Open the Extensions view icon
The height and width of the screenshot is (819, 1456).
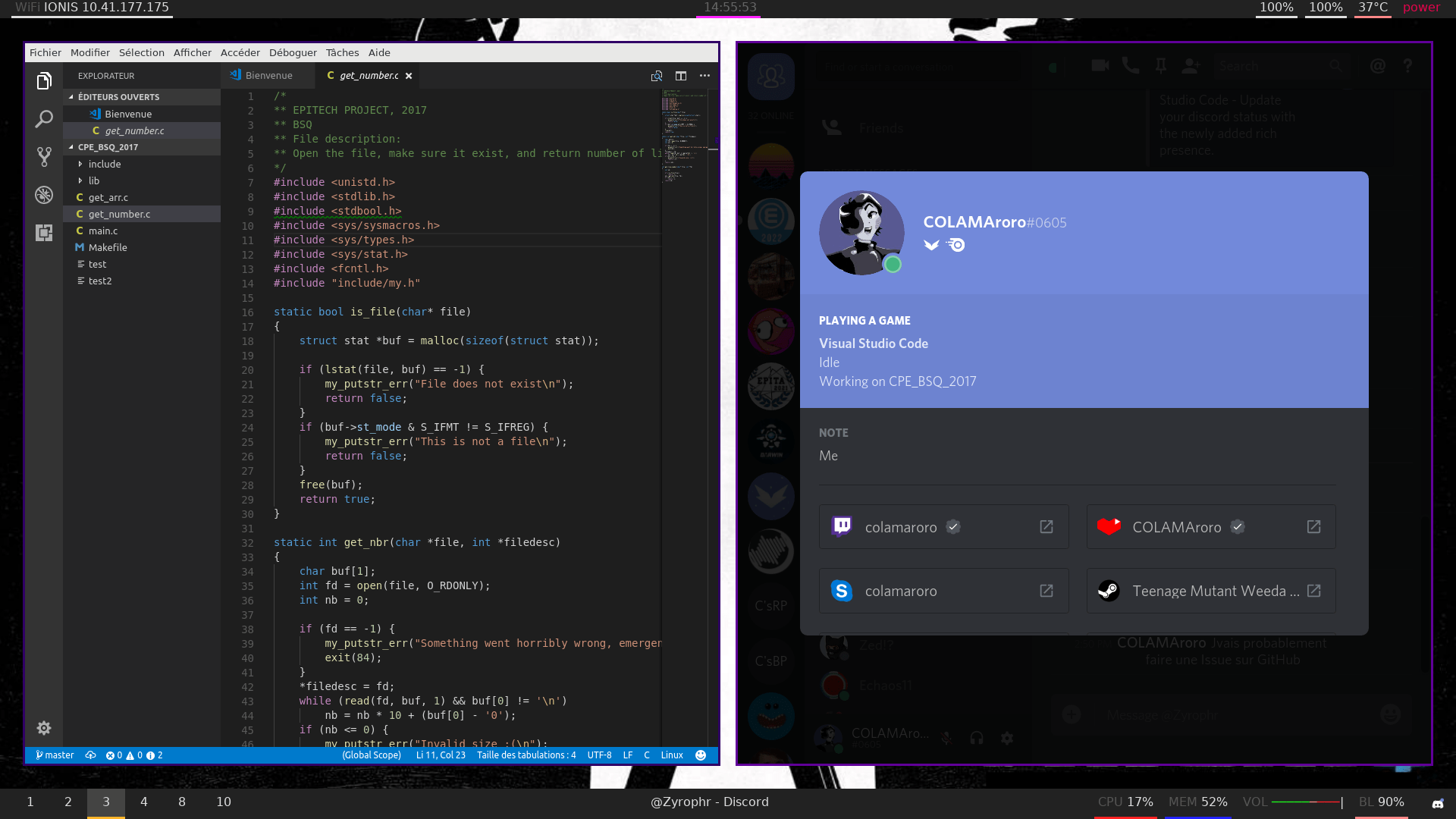(x=44, y=233)
